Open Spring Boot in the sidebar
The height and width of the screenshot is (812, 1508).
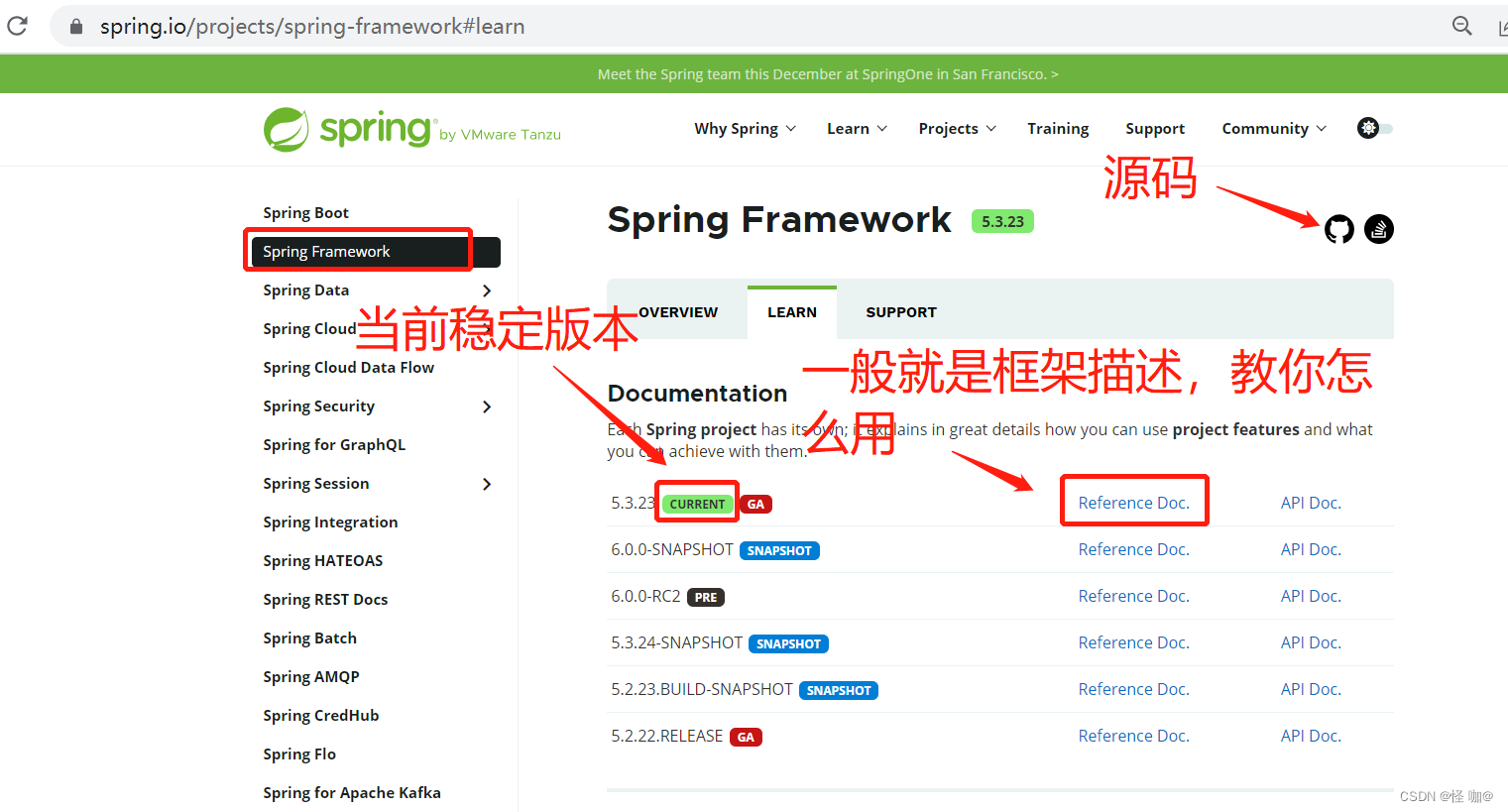305,213
